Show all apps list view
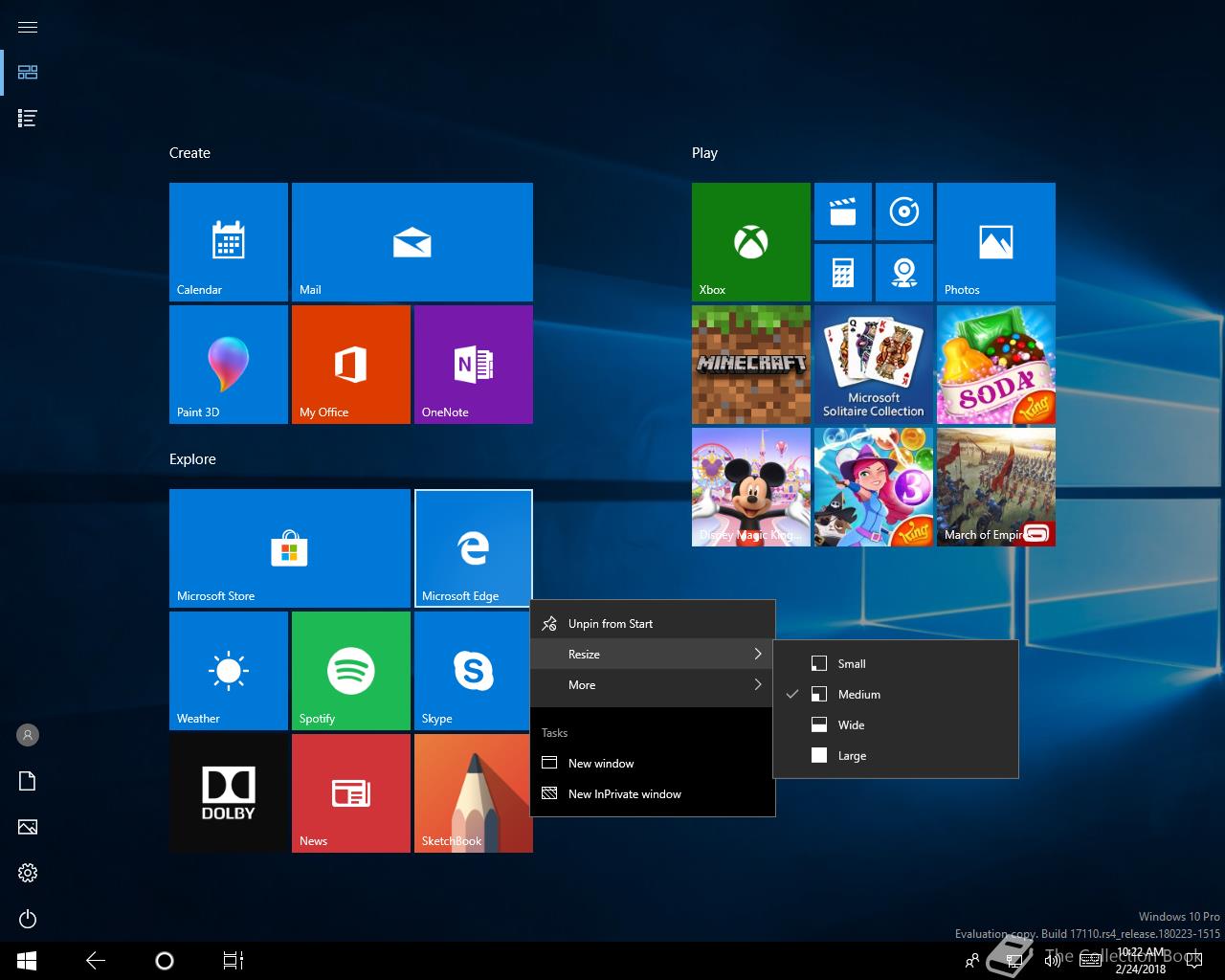Image resolution: width=1225 pixels, height=980 pixels. 28,119
